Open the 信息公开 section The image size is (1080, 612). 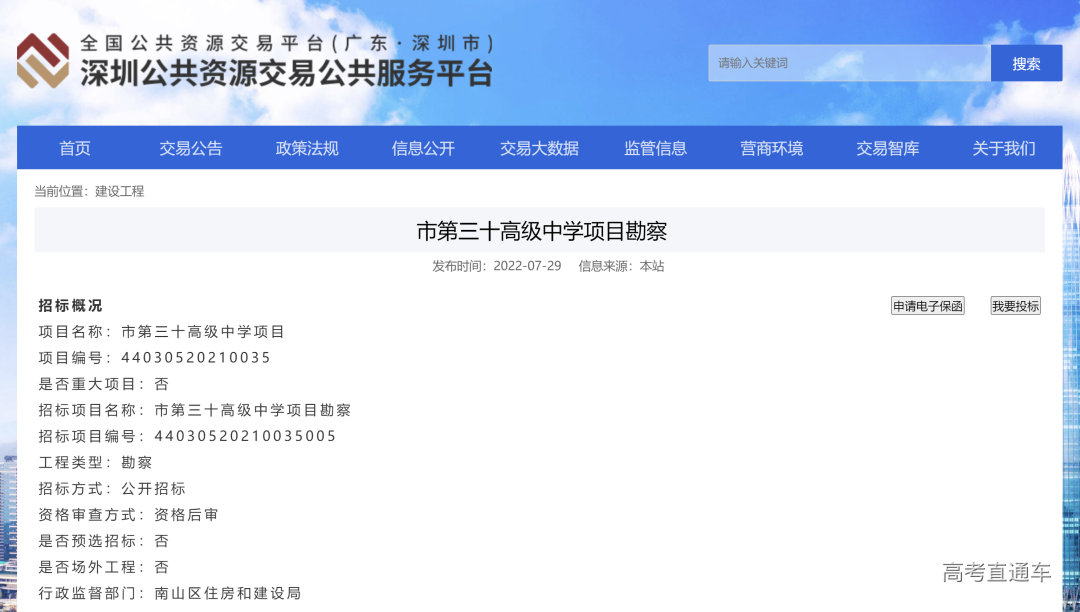pos(421,148)
